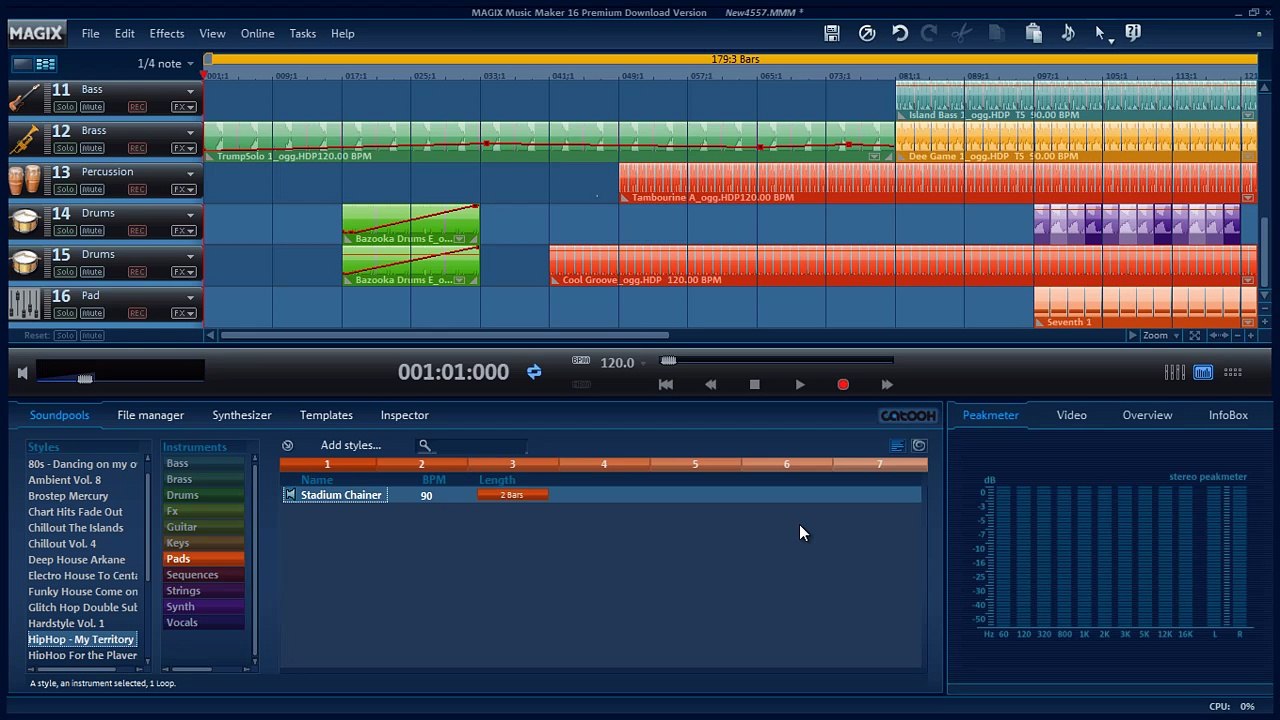
Task: Mute the Bass track 11
Action: [x=92, y=107]
